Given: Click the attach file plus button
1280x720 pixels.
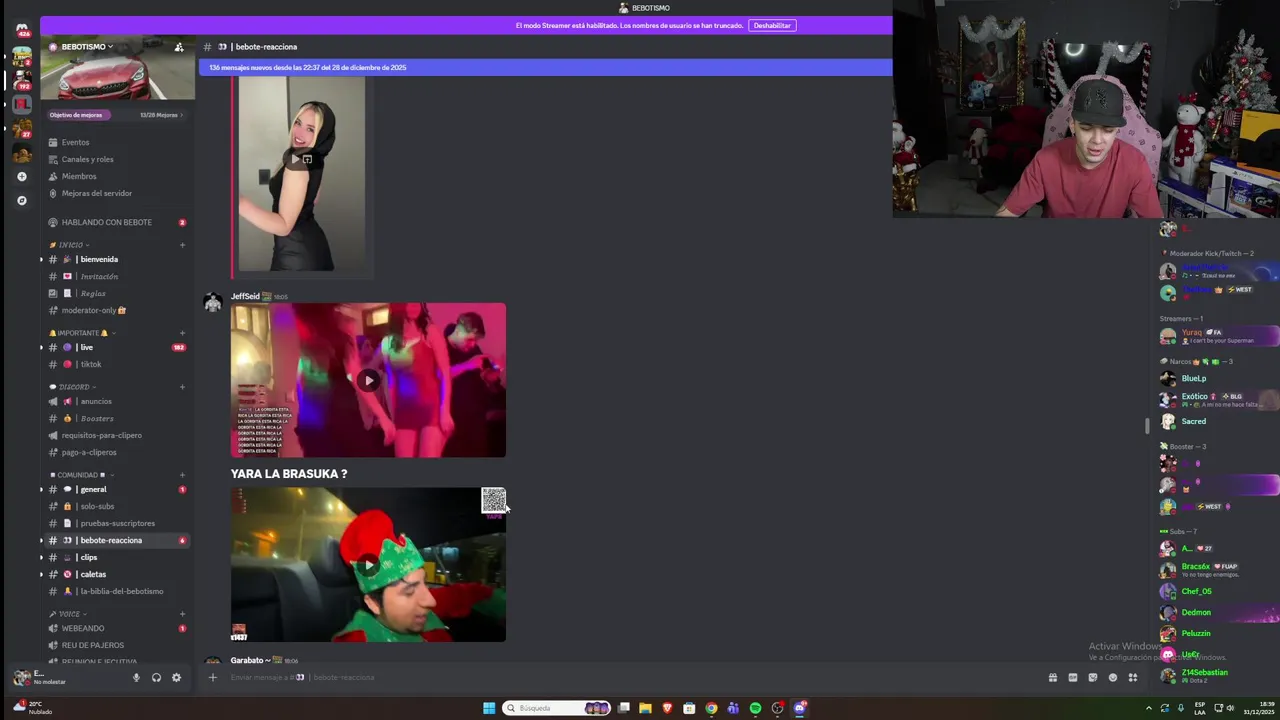Looking at the screenshot, I should pyautogui.click(x=212, y=677).
